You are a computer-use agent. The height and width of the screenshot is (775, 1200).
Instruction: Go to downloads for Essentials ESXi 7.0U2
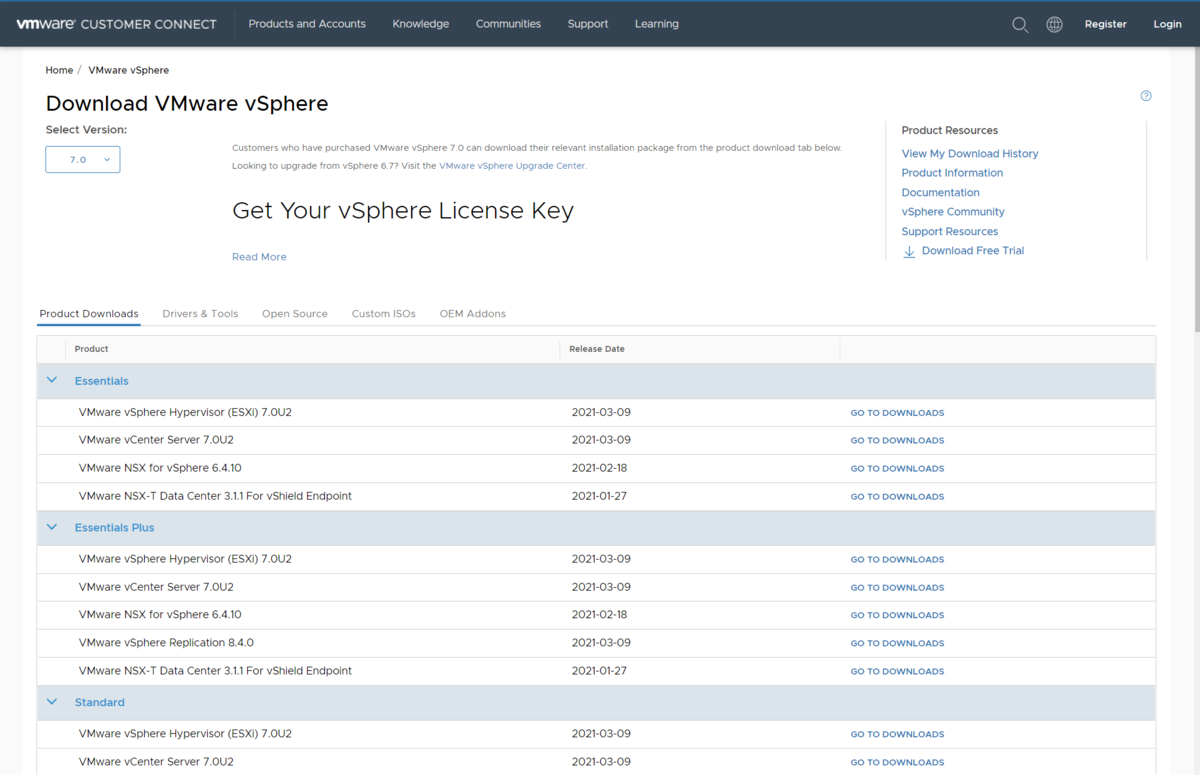point(897,413)
